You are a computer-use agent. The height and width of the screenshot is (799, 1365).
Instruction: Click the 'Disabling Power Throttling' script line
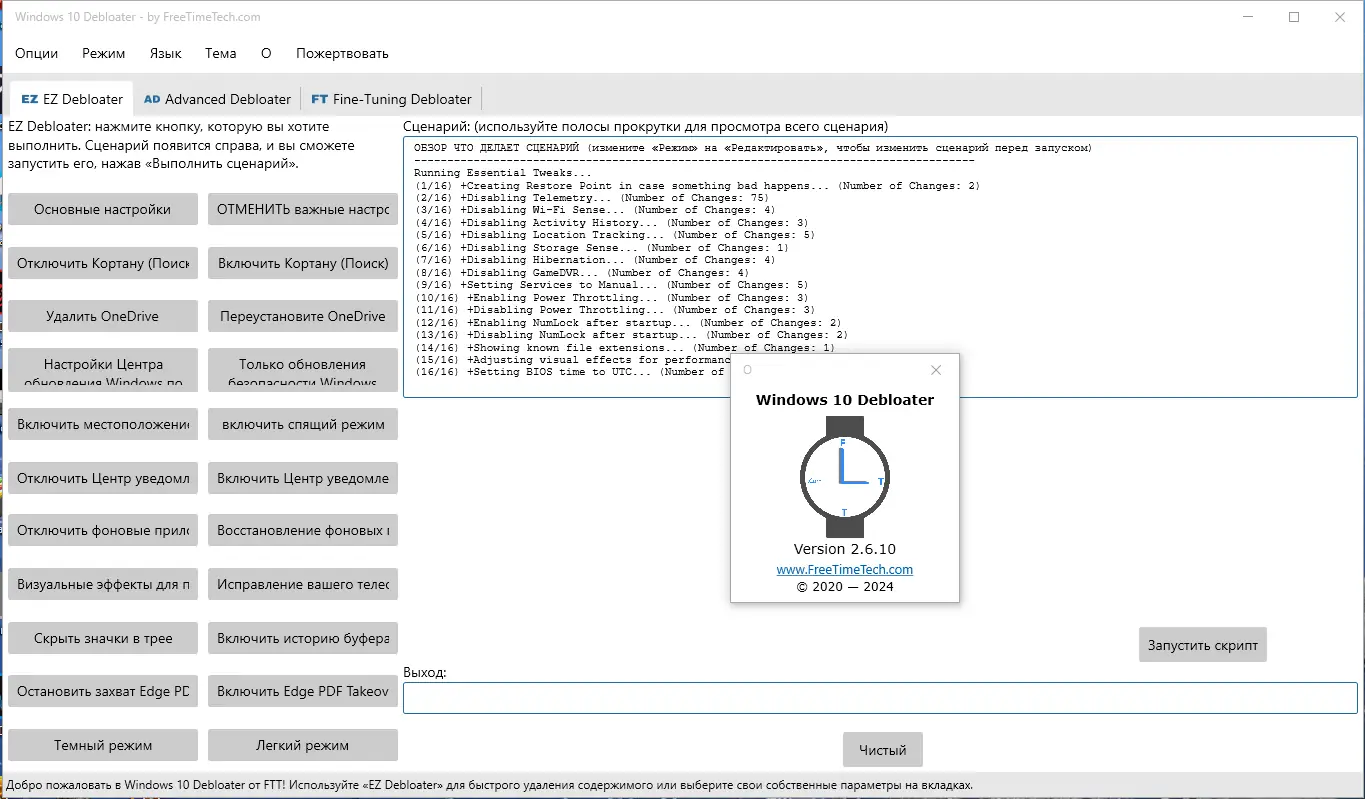click(614, 311)
